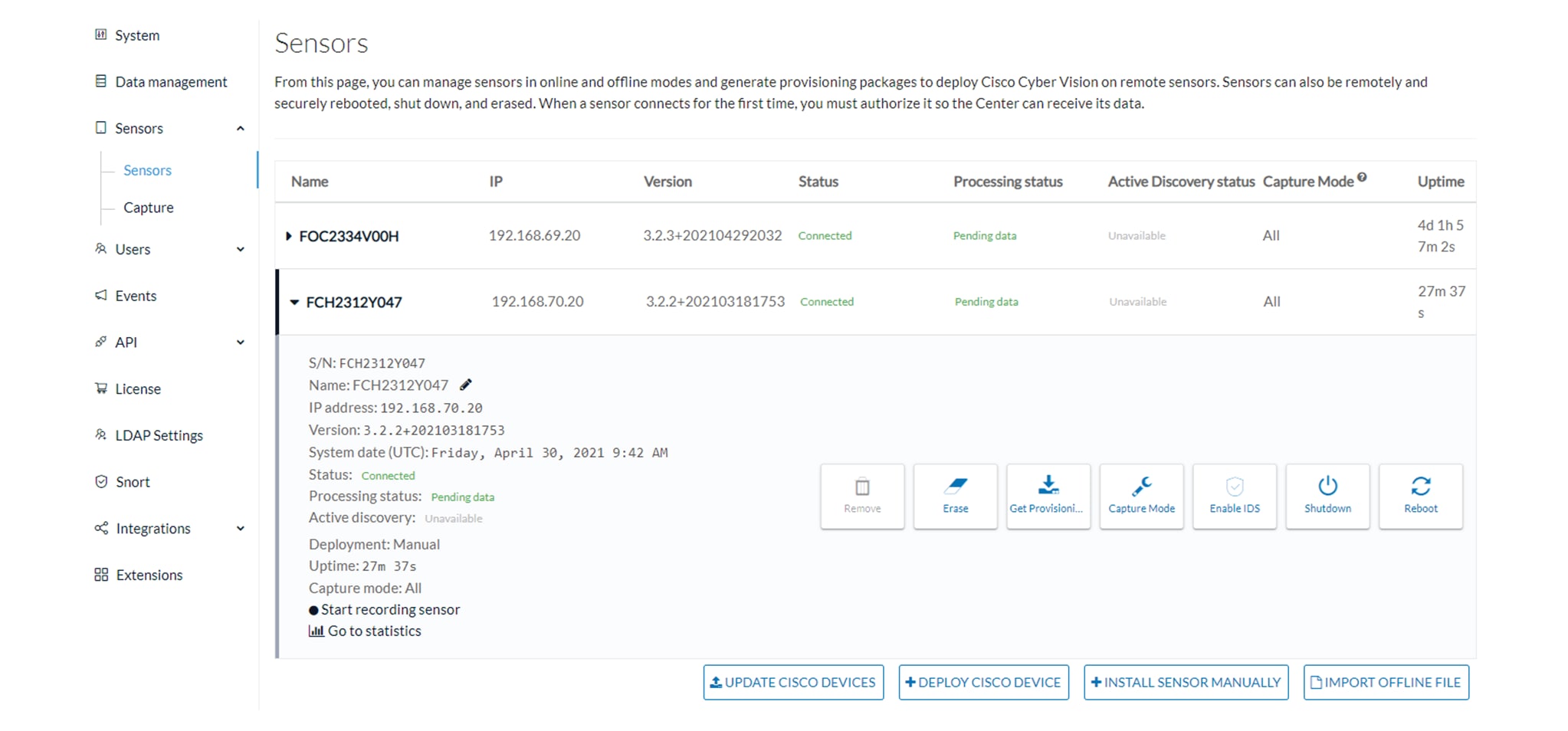Expand the Integrations sidebar menu
Screen dimensions: 1568x731
[240, 528]
